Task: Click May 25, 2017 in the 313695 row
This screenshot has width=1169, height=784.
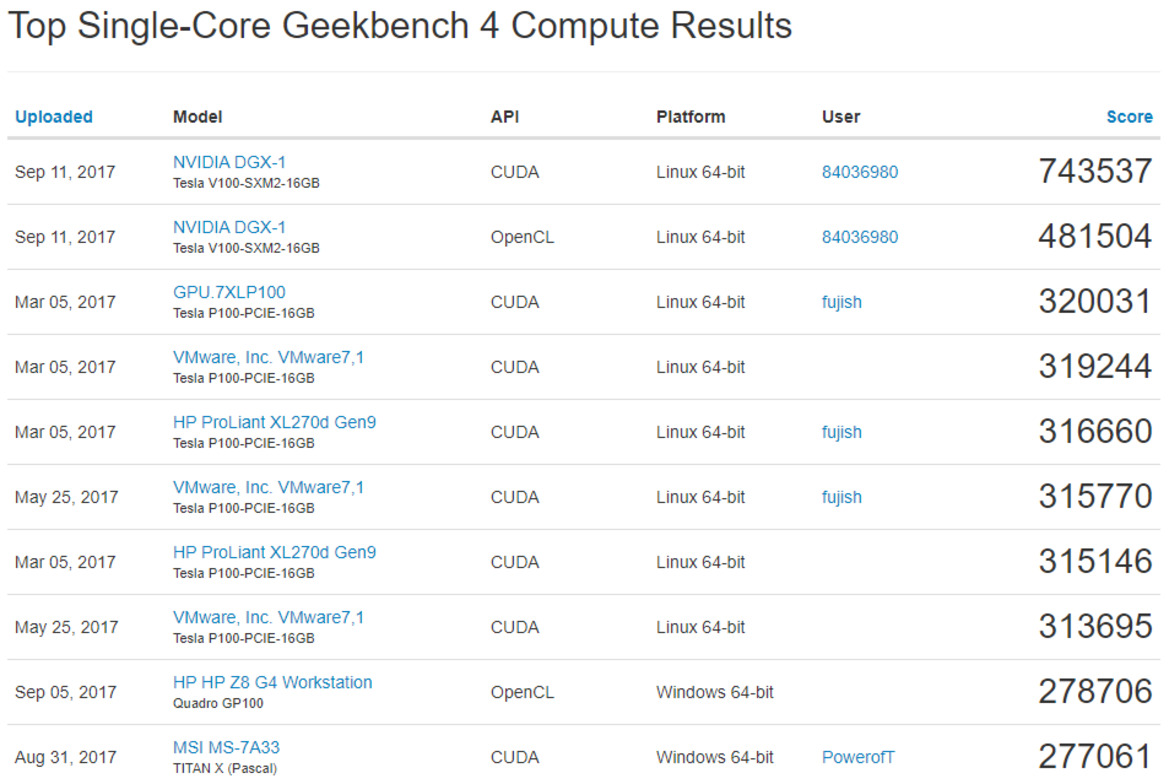Action: pos(66,627)
